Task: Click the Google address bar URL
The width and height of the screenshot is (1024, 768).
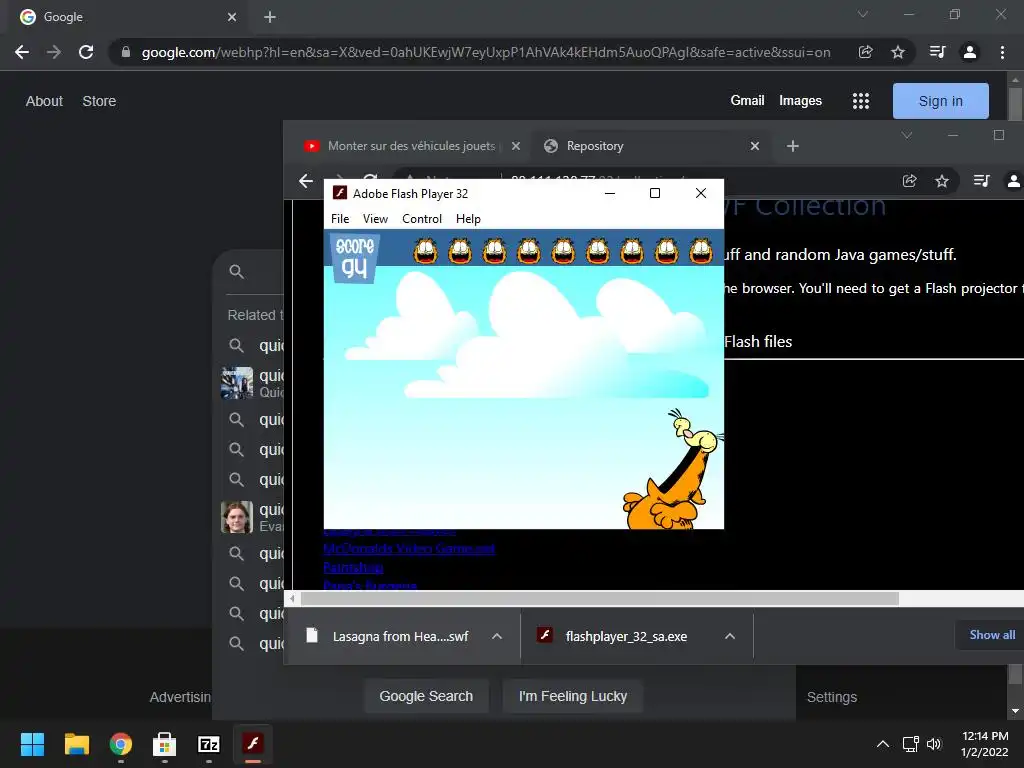Action: [x=486, y=52]
